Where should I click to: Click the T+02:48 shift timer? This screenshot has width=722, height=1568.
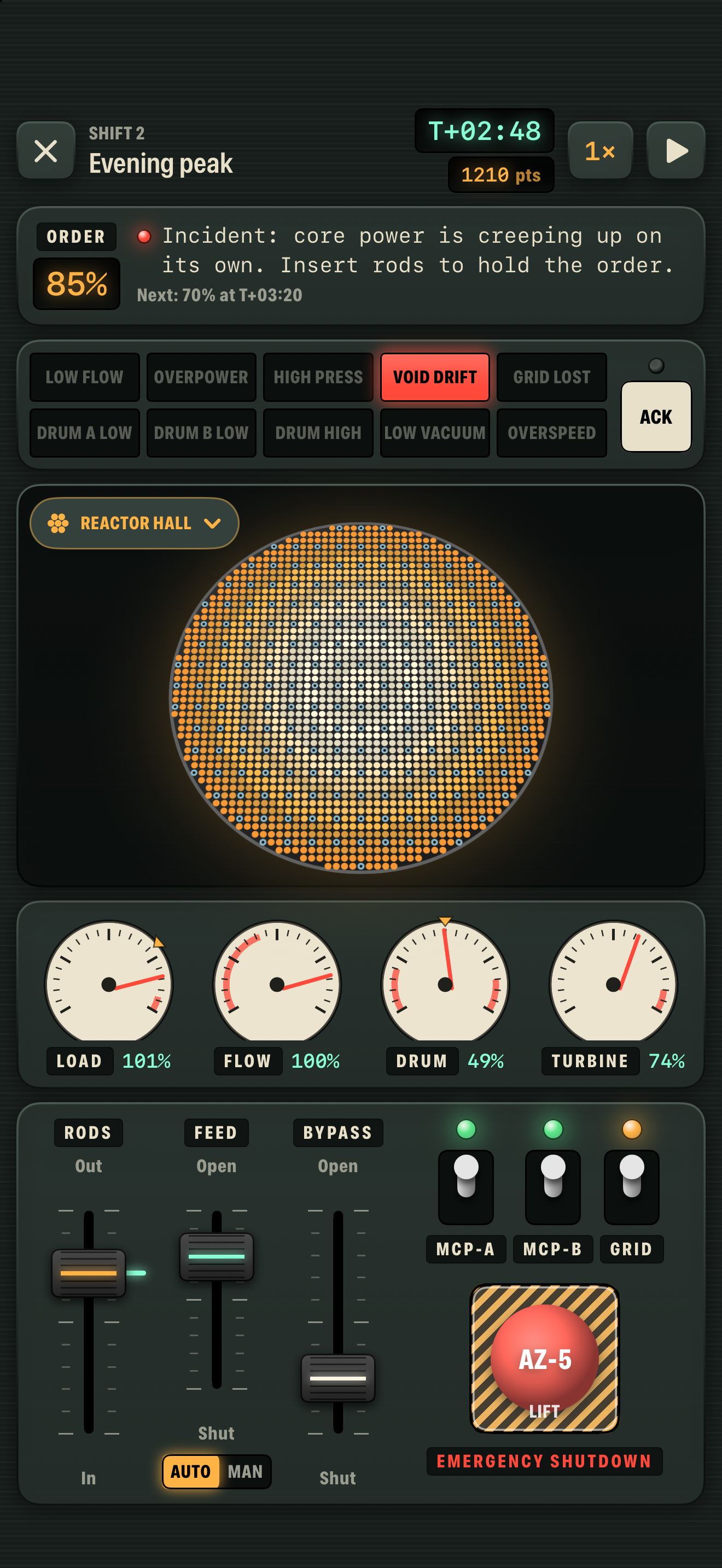485,131
